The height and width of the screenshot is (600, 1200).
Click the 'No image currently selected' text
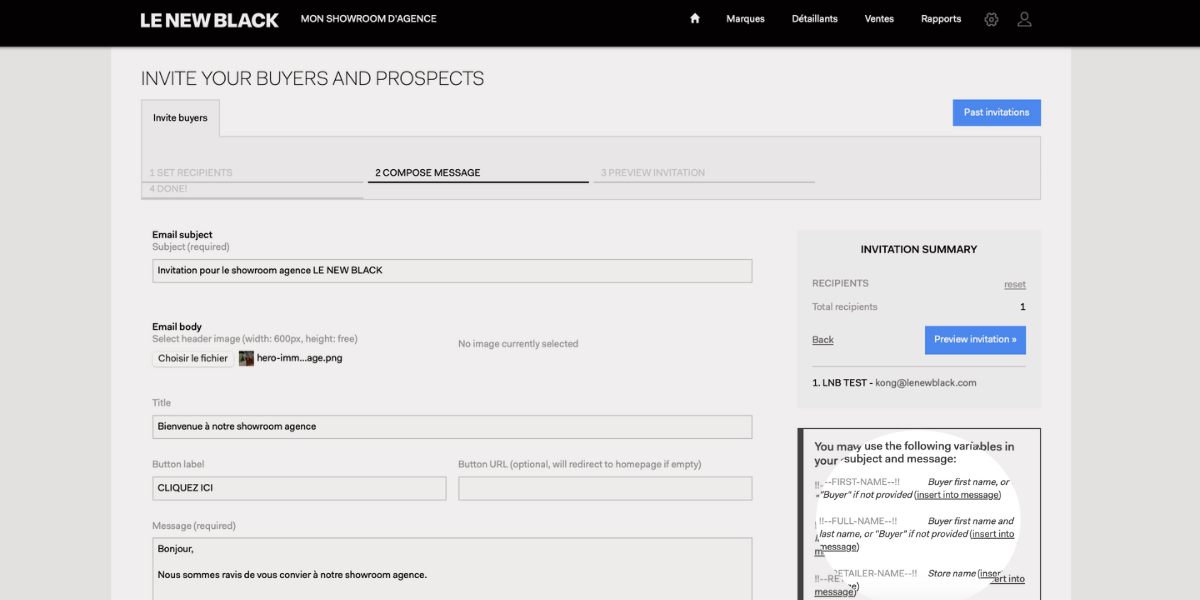[518, 344]
